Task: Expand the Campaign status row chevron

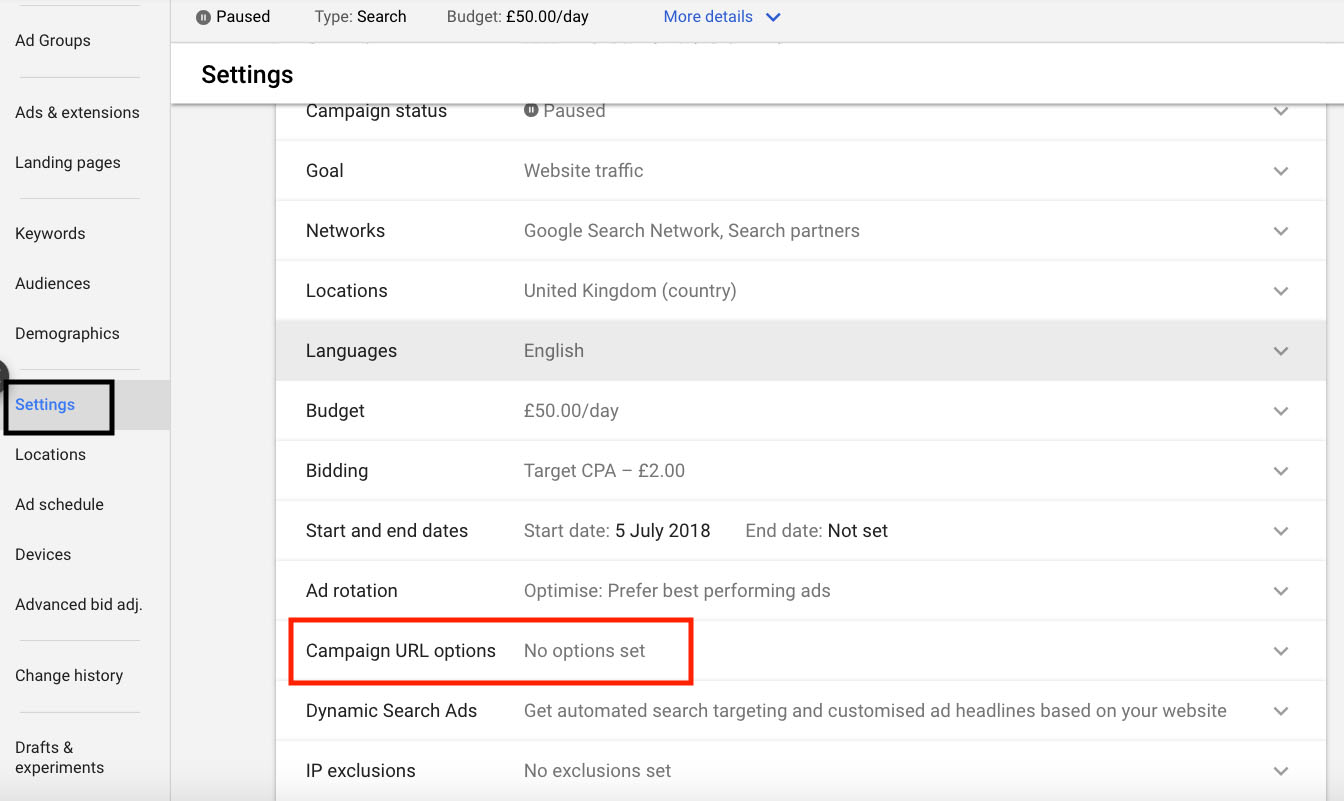Action: point(1281,111)
